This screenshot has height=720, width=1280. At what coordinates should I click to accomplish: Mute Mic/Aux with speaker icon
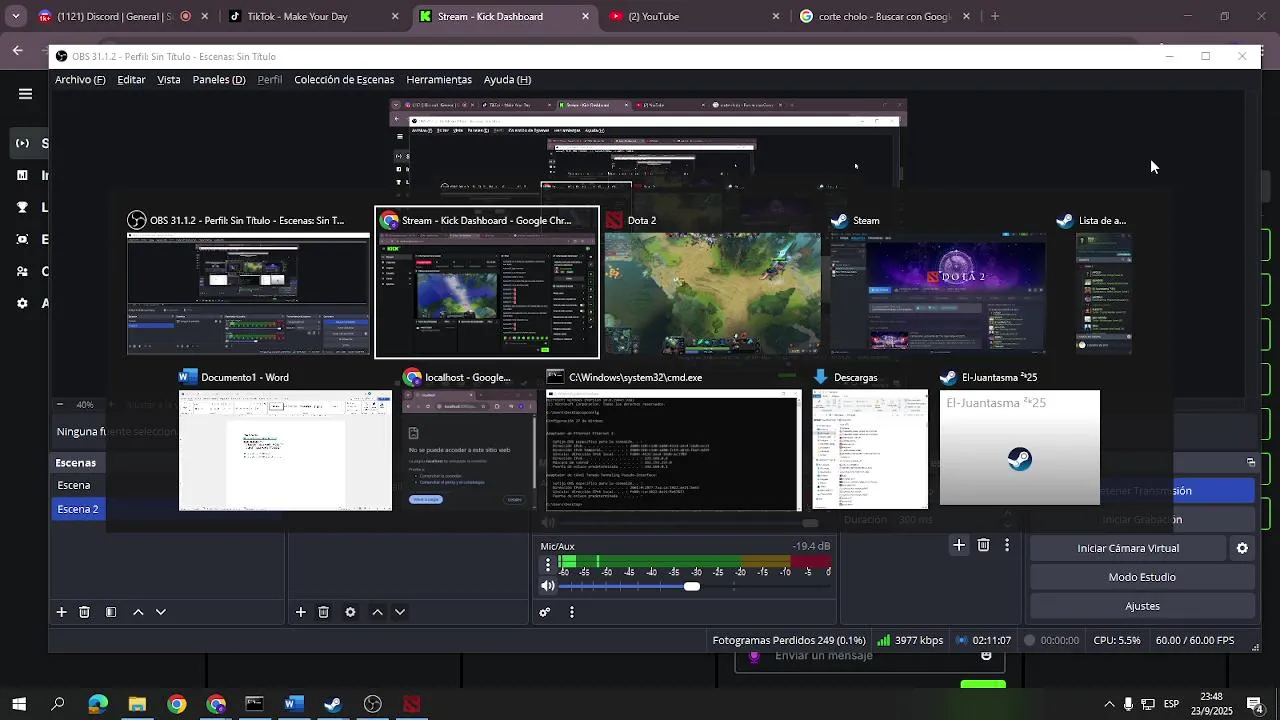coord(548,586)
